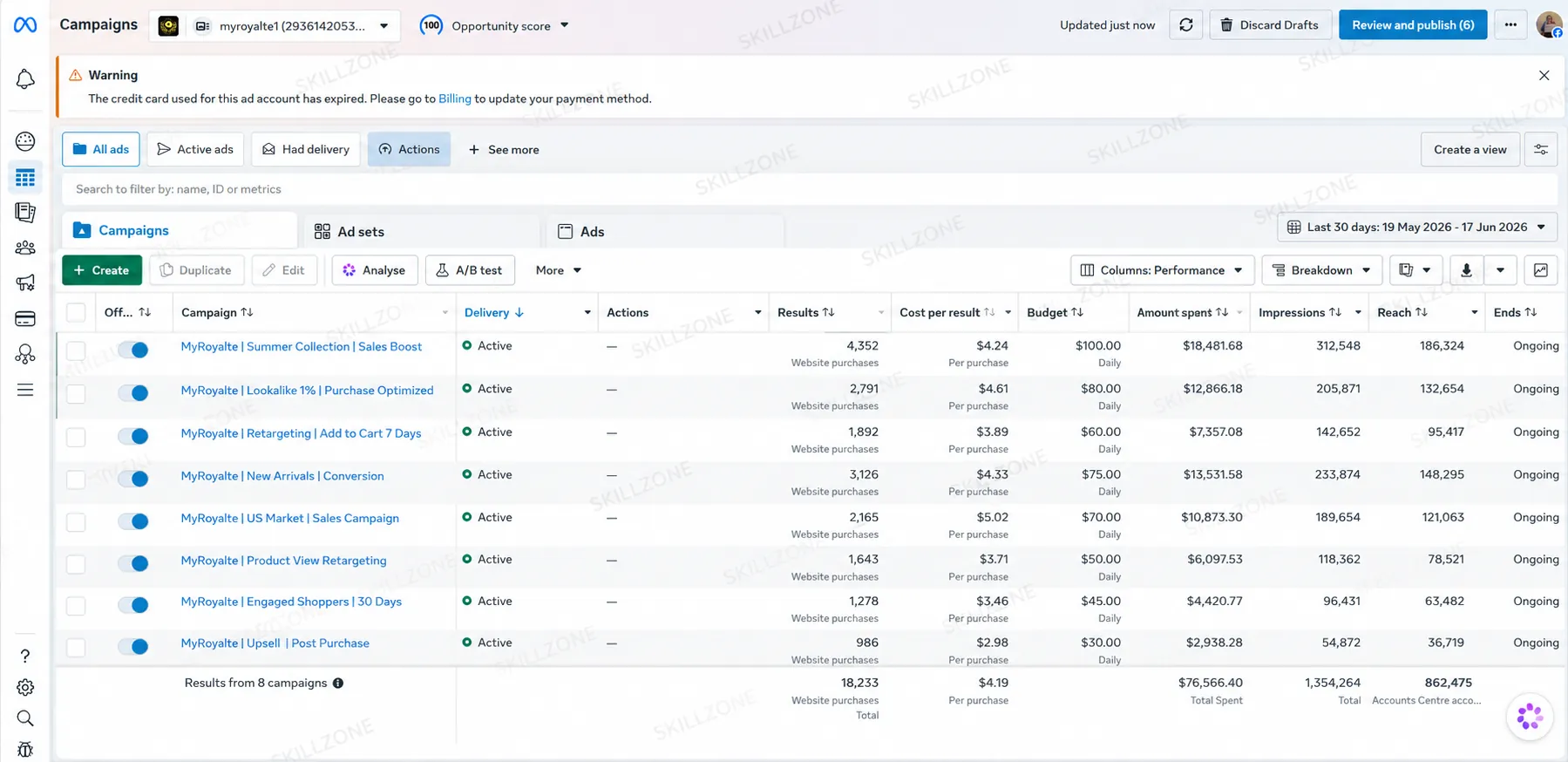
Task: Click the green Create button
Action: coord(101,270)
